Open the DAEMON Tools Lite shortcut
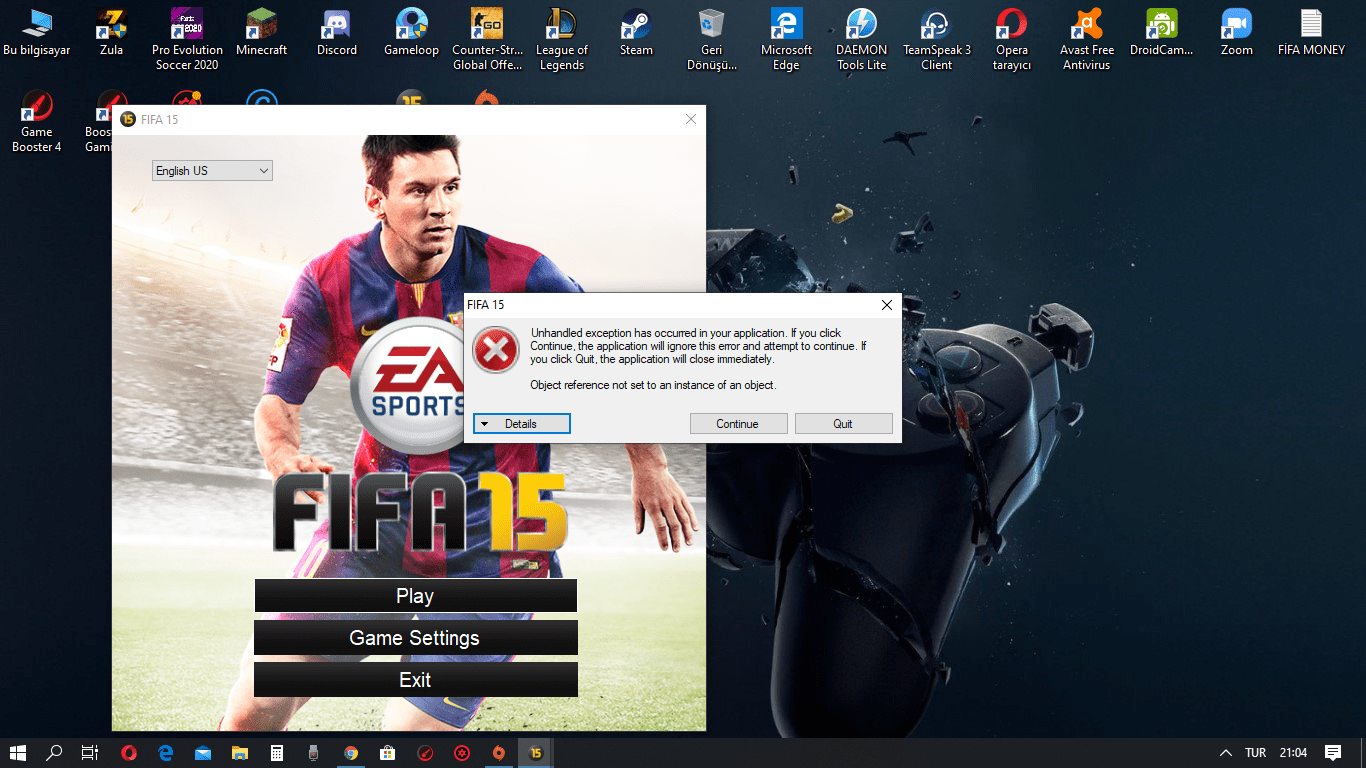The height and width of the screenshot is (768, 1366). point(861,39)
